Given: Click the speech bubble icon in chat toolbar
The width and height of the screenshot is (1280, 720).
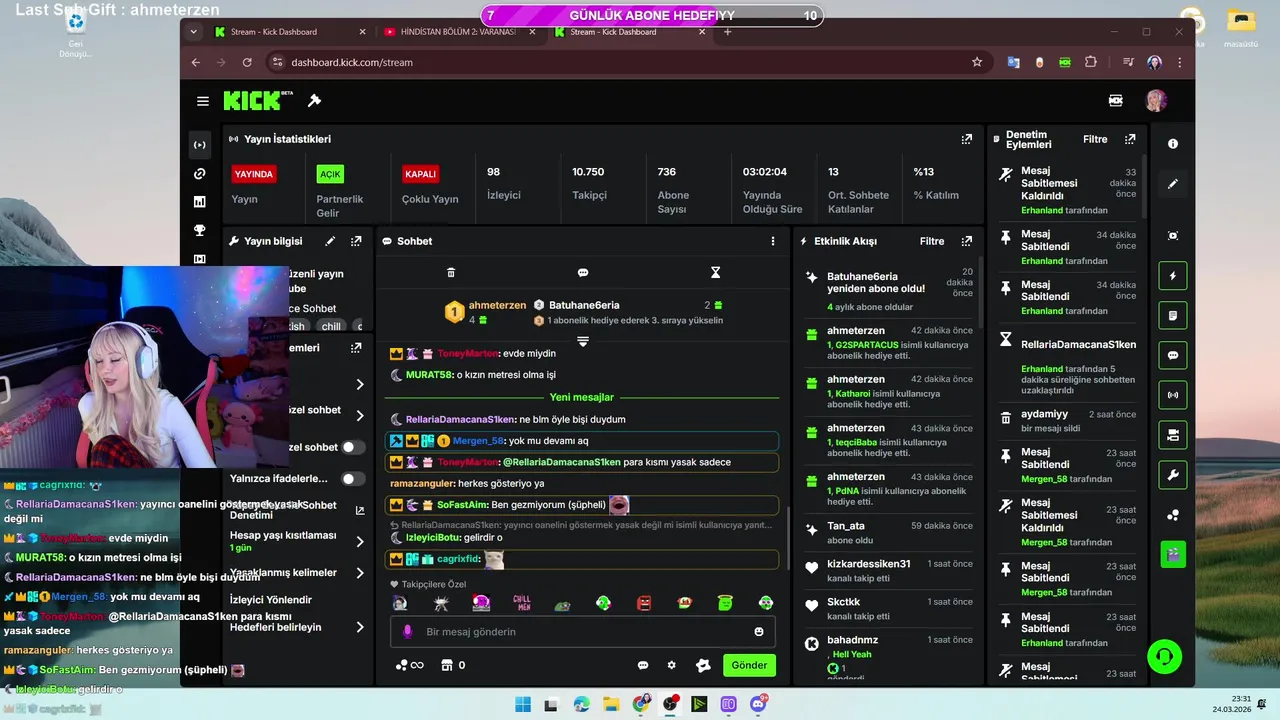Looking at the screenshot, I should pos(583,272).
